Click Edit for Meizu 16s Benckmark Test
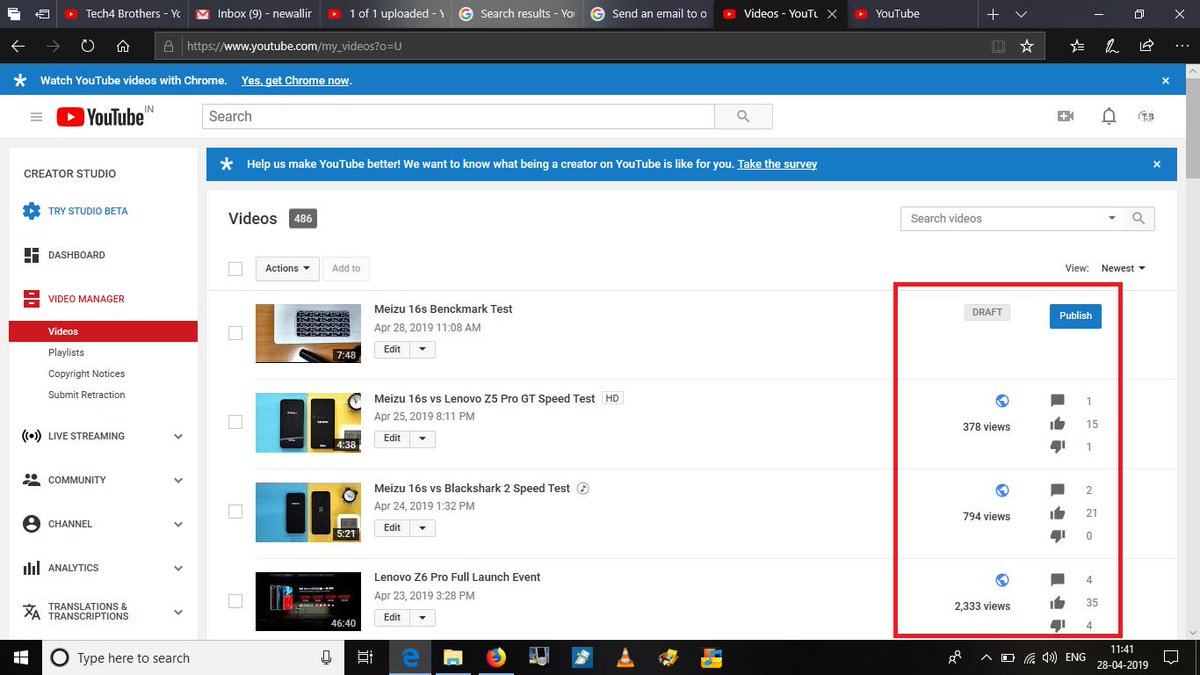The width and height of the screenshot is (1200, 675). tap(392, 349)
